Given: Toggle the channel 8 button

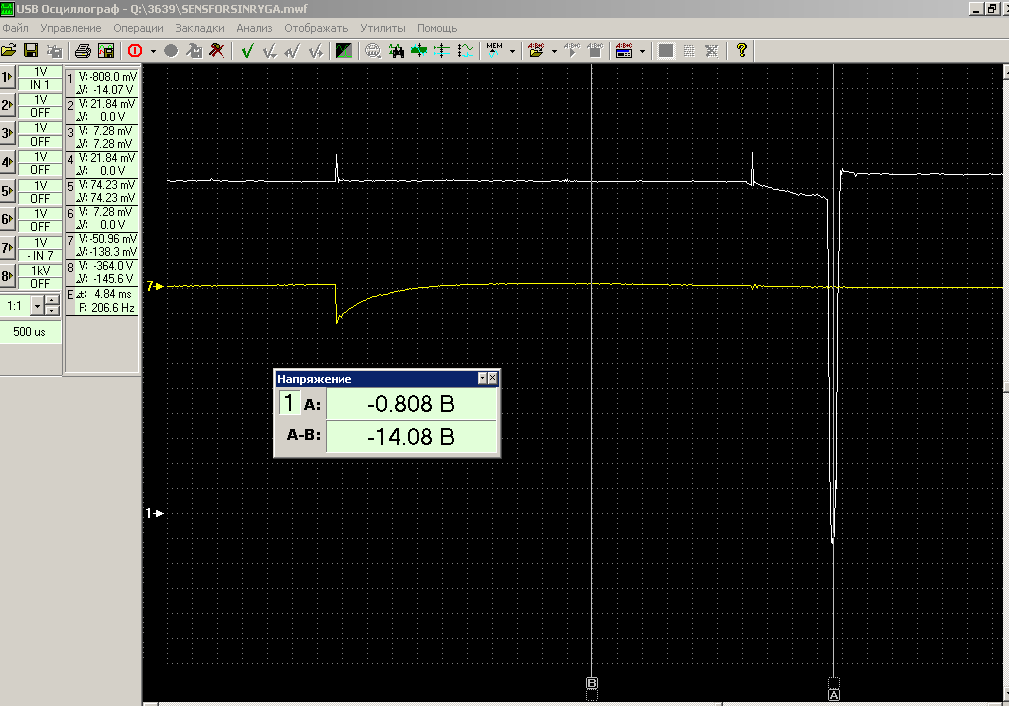Looking at the screenshot, I should pyautogui.click(x=8, y=277).
